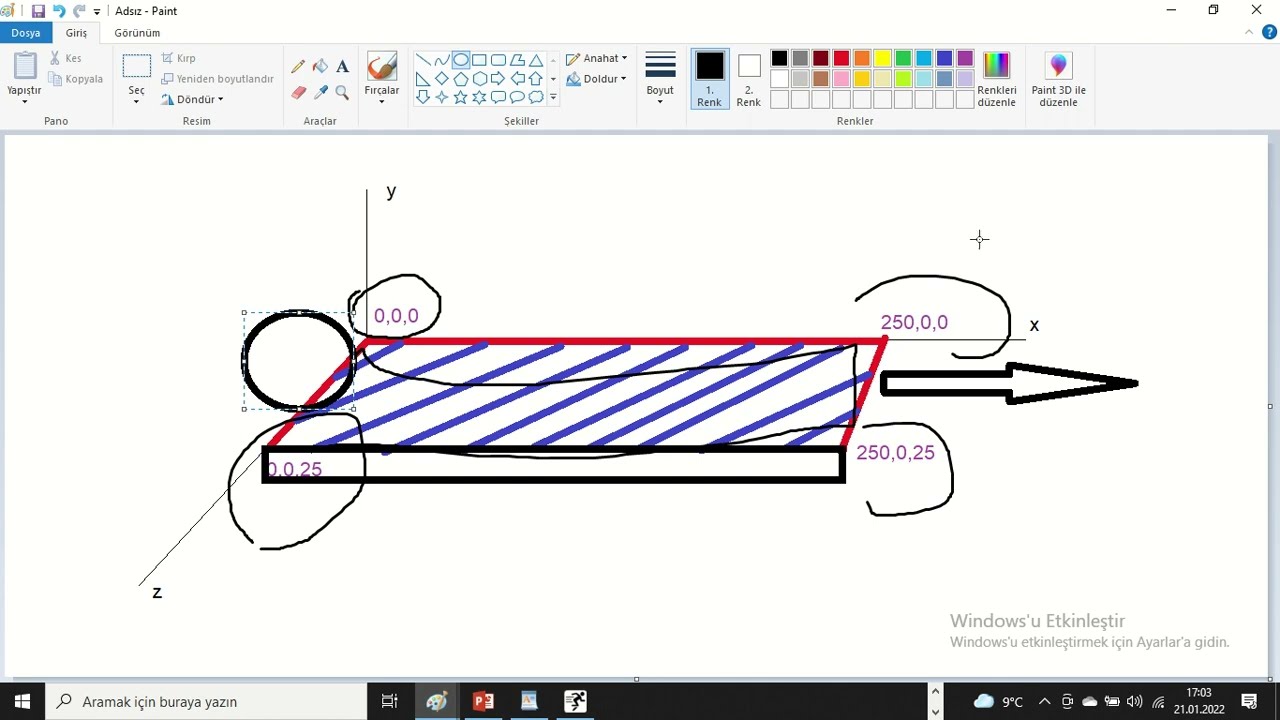Select the six-point star shape

click(479, 97)
